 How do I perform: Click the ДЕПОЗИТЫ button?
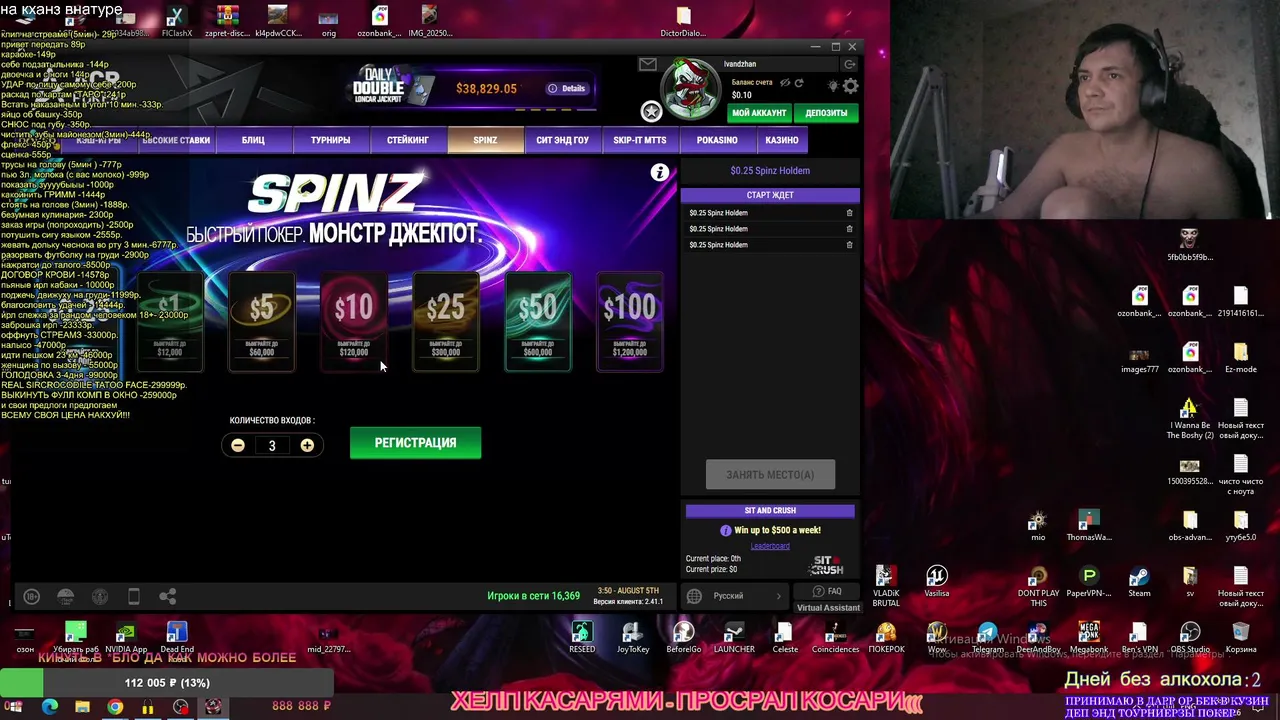point(826,113)
